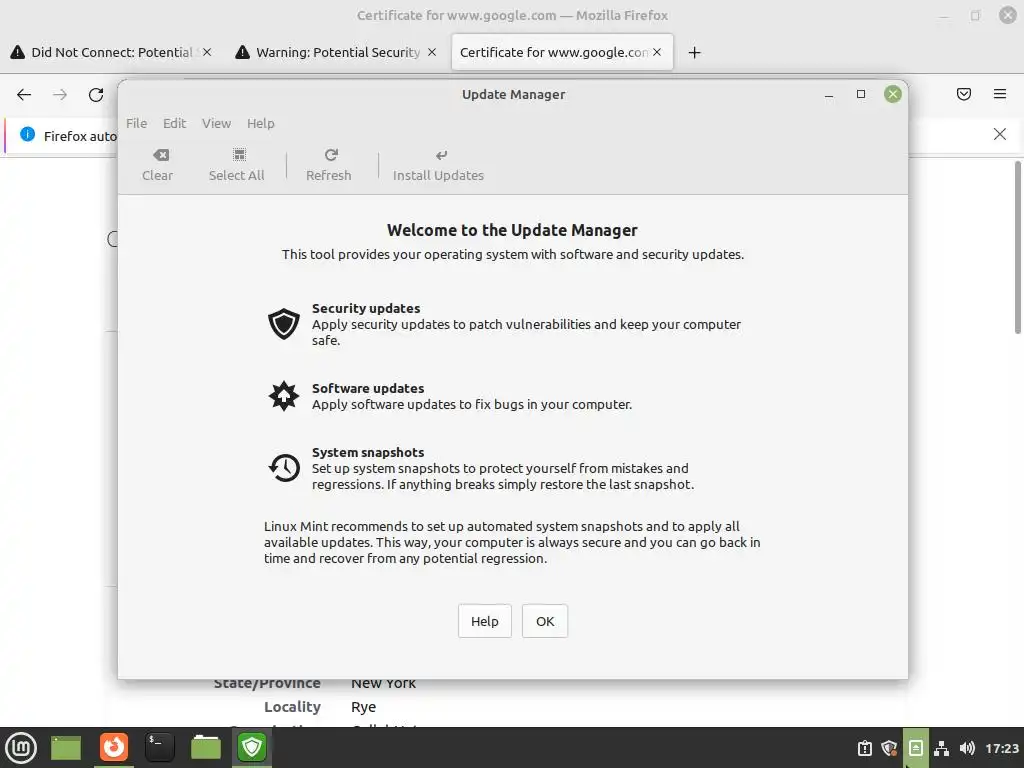The image size is (1024, 768).
Task: Open the Linux Mint start menu
Action: click(x=22, y=748)
